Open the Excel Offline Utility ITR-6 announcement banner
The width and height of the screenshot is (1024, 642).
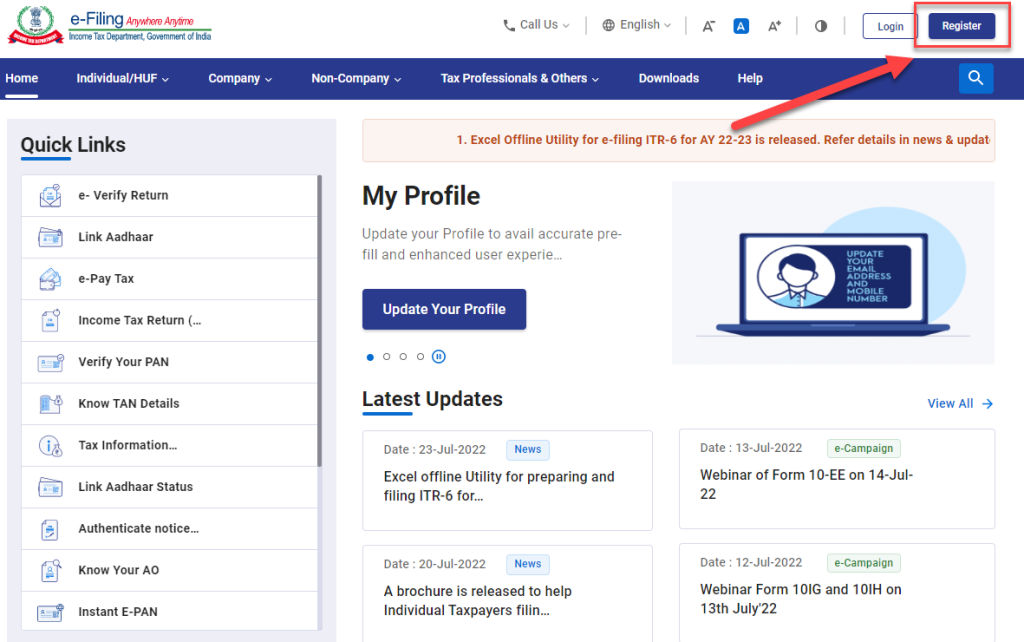pyautogui.click(x=679, y=140)
